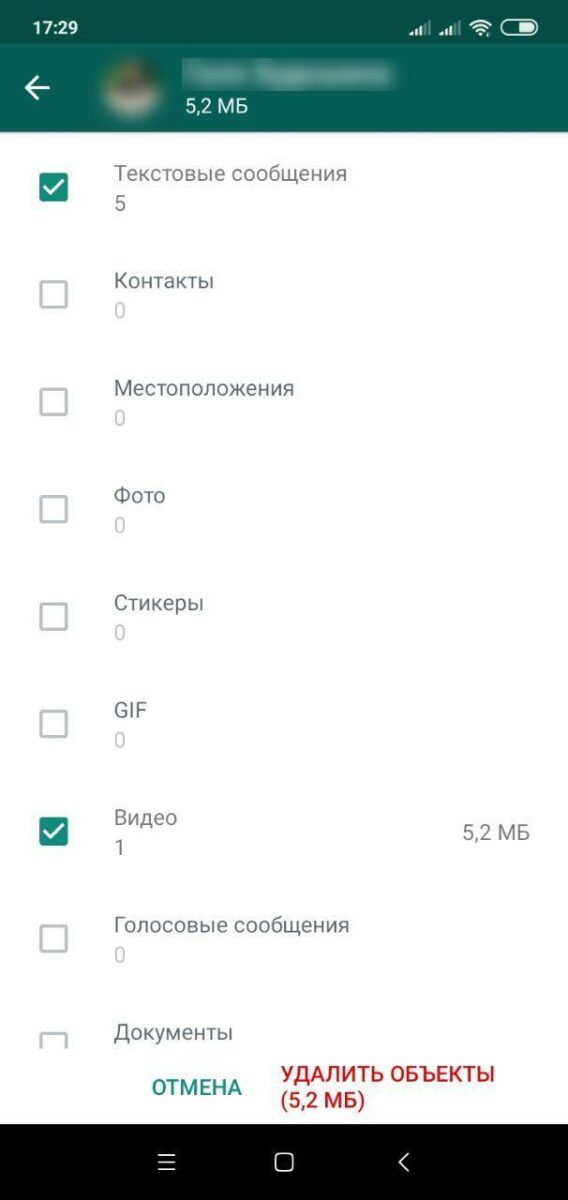Check the Голосовые сообщения checkbox
Screen dimensions: 568x1200
coord(53,939)
